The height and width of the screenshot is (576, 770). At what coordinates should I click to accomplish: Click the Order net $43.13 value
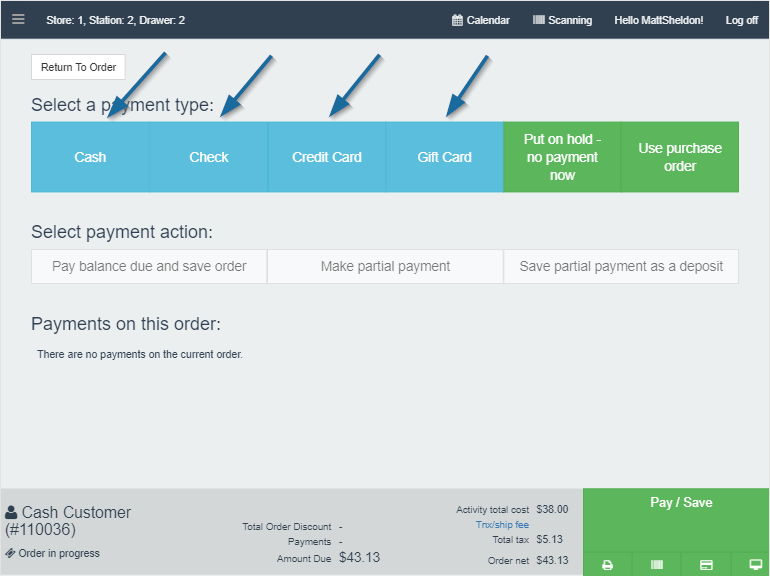point(552,560)
